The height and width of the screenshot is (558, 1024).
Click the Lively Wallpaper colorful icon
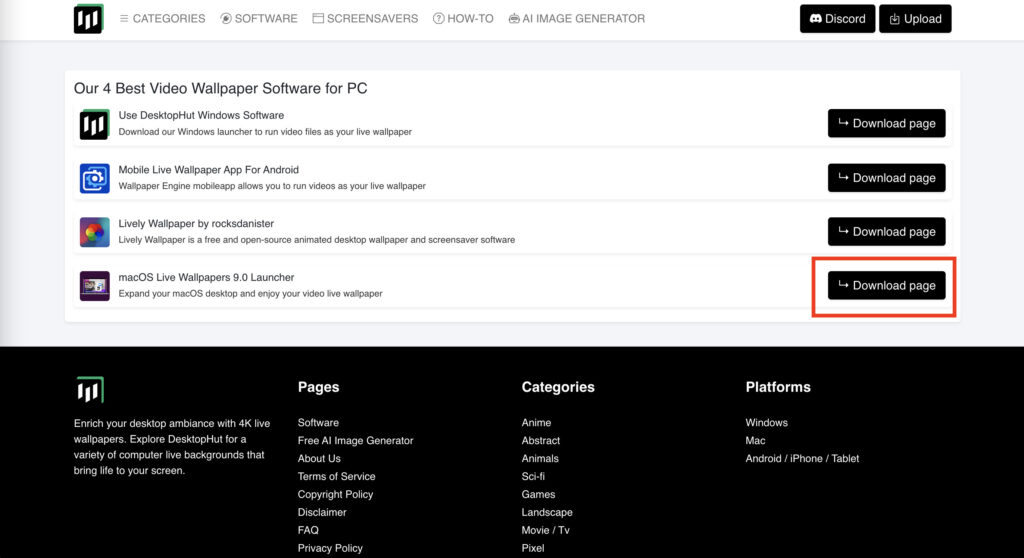pyautogui.click(x=95, y=232)
